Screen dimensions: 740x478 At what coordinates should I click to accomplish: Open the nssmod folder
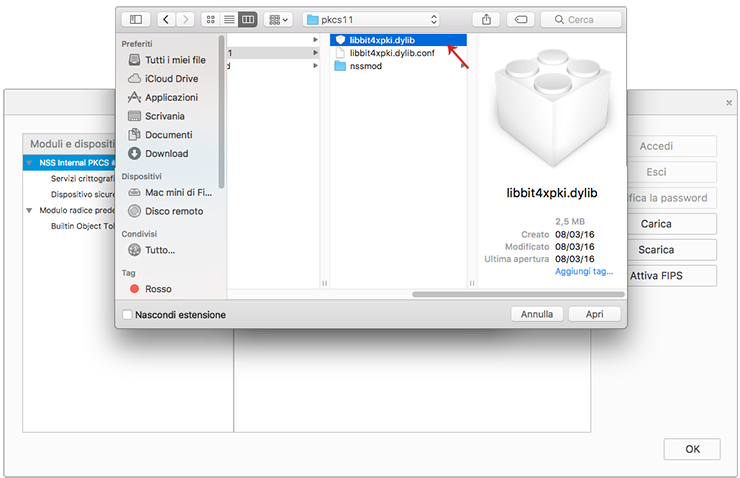point(398,66)
